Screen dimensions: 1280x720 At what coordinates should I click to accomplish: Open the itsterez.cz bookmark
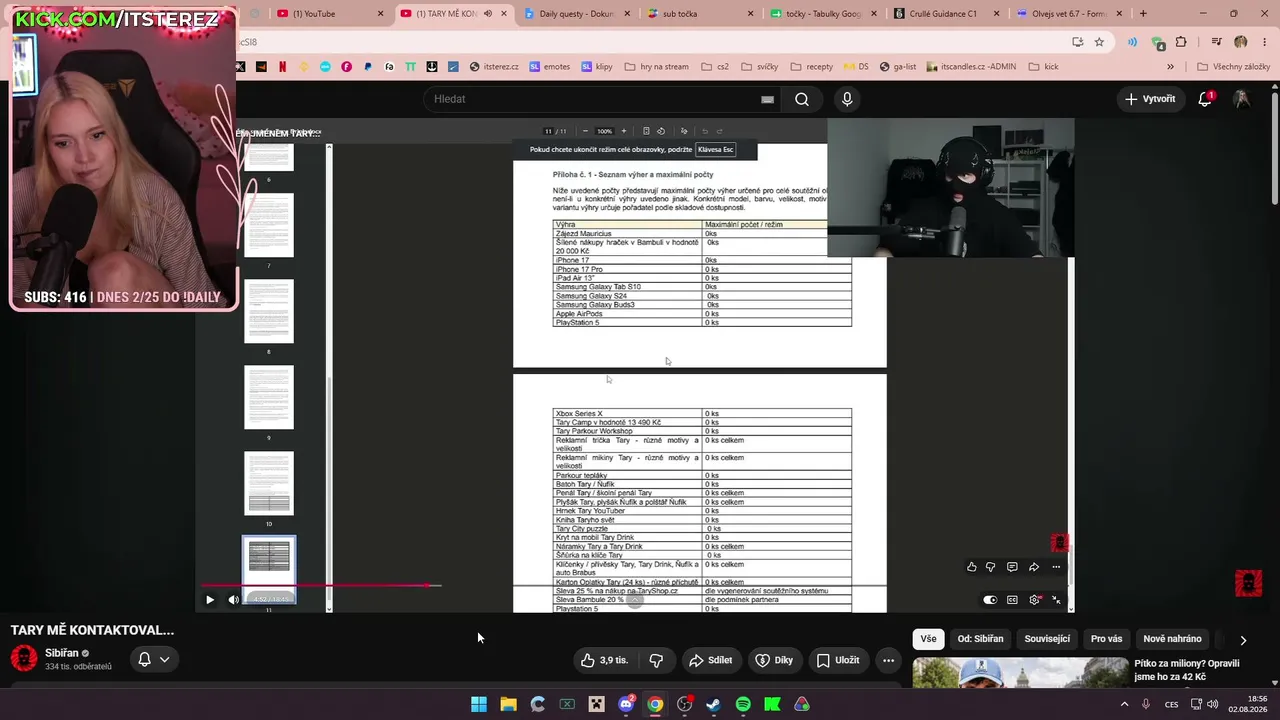pyautogui.click(x=494, y=67)
